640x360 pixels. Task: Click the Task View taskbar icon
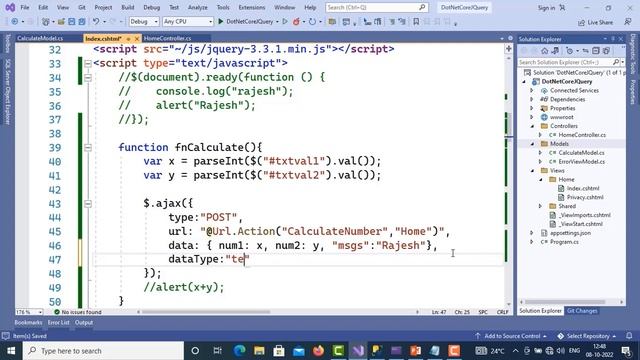tap(217, 351)
